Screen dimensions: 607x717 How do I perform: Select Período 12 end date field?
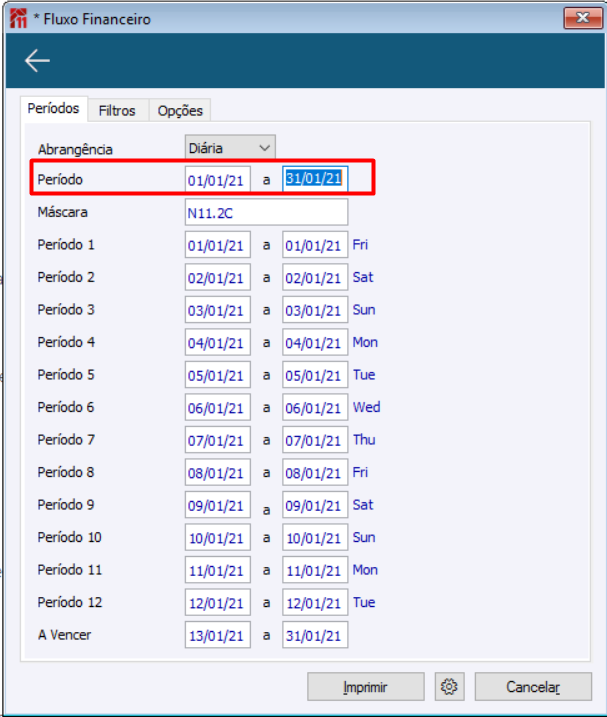tap(315, 602)
